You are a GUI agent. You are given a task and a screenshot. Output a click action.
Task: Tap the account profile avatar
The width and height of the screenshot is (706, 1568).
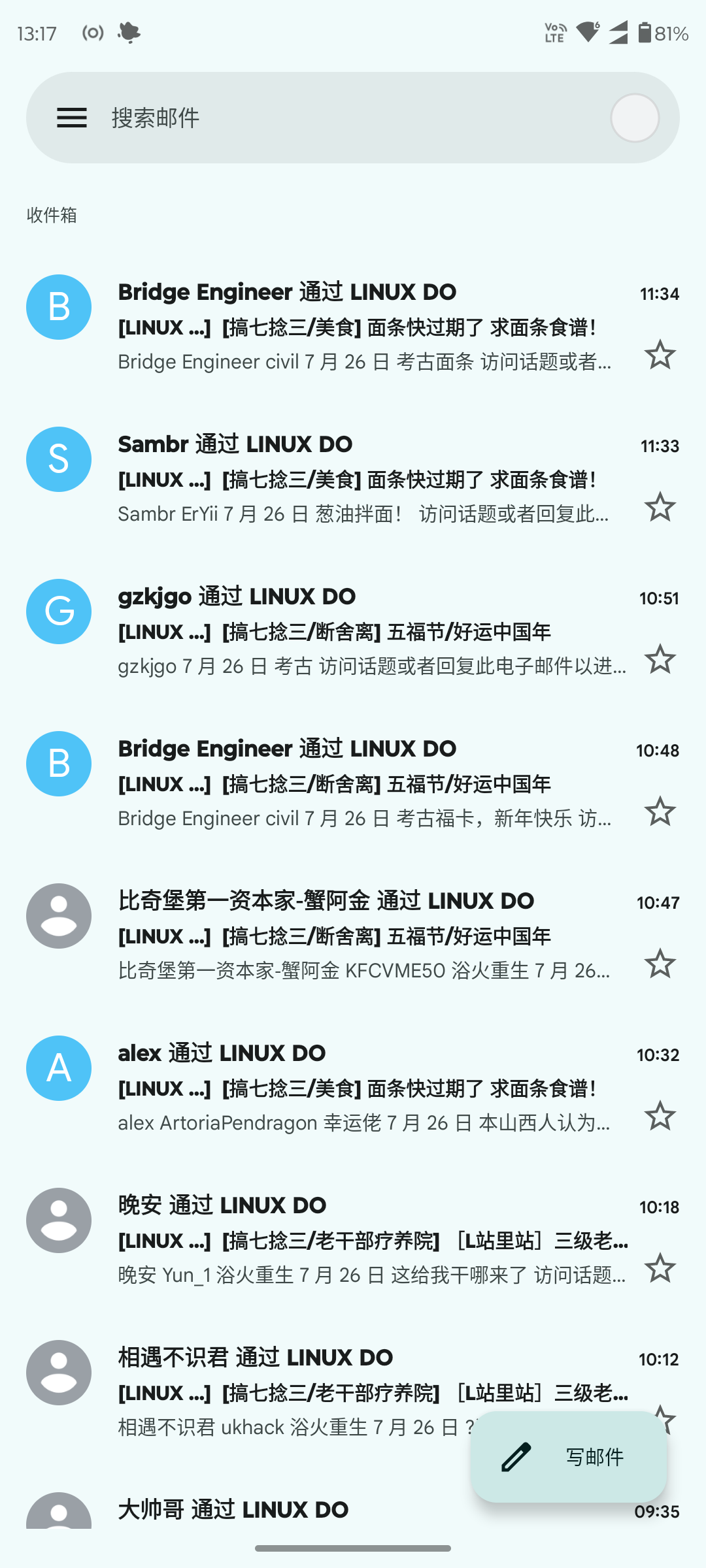coord(635,118)
